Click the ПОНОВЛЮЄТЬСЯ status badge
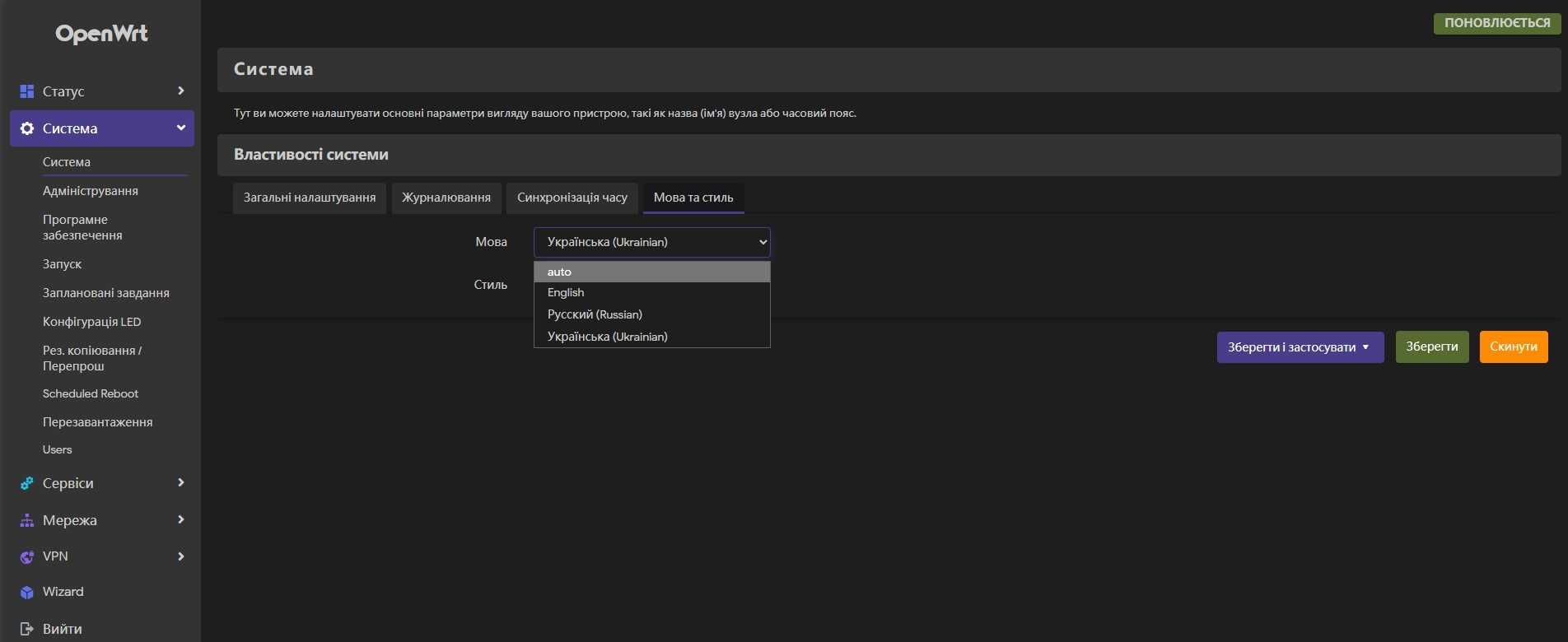This screenshot has width=1568, height=642. 1497,23
